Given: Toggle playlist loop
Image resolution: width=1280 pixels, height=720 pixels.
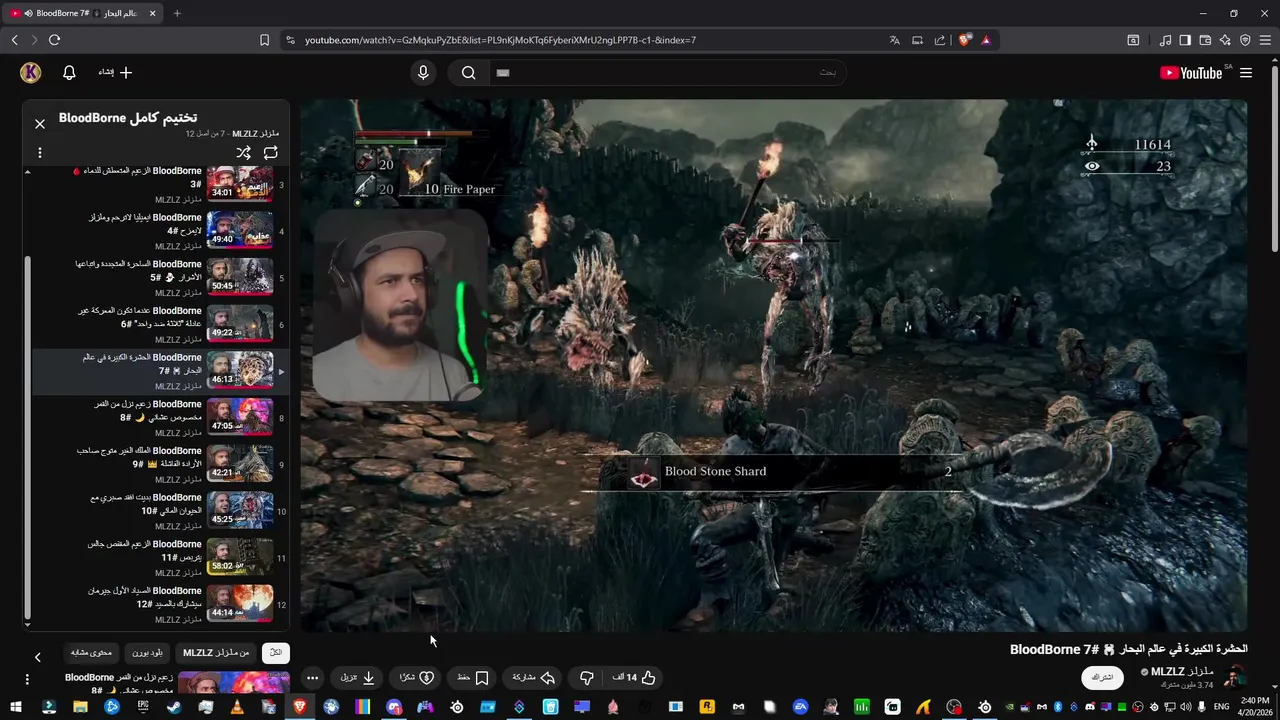Looking at the screenshot, I should [271, 153].
